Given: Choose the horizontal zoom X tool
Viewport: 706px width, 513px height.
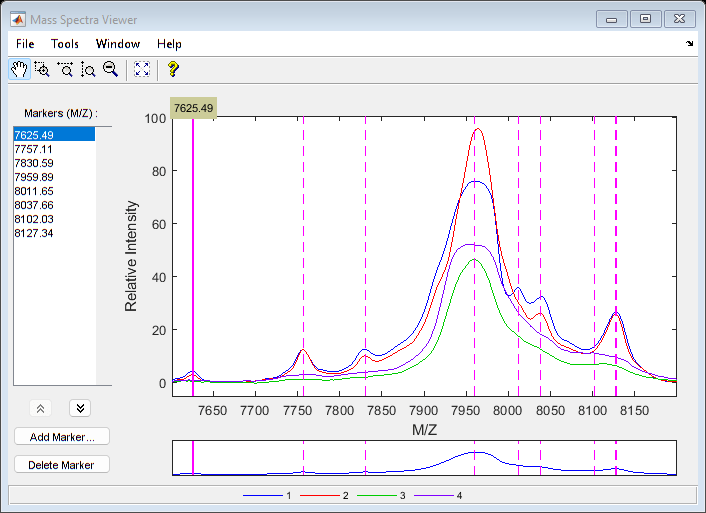Looking at the screenshot, I should click(65, 69).
